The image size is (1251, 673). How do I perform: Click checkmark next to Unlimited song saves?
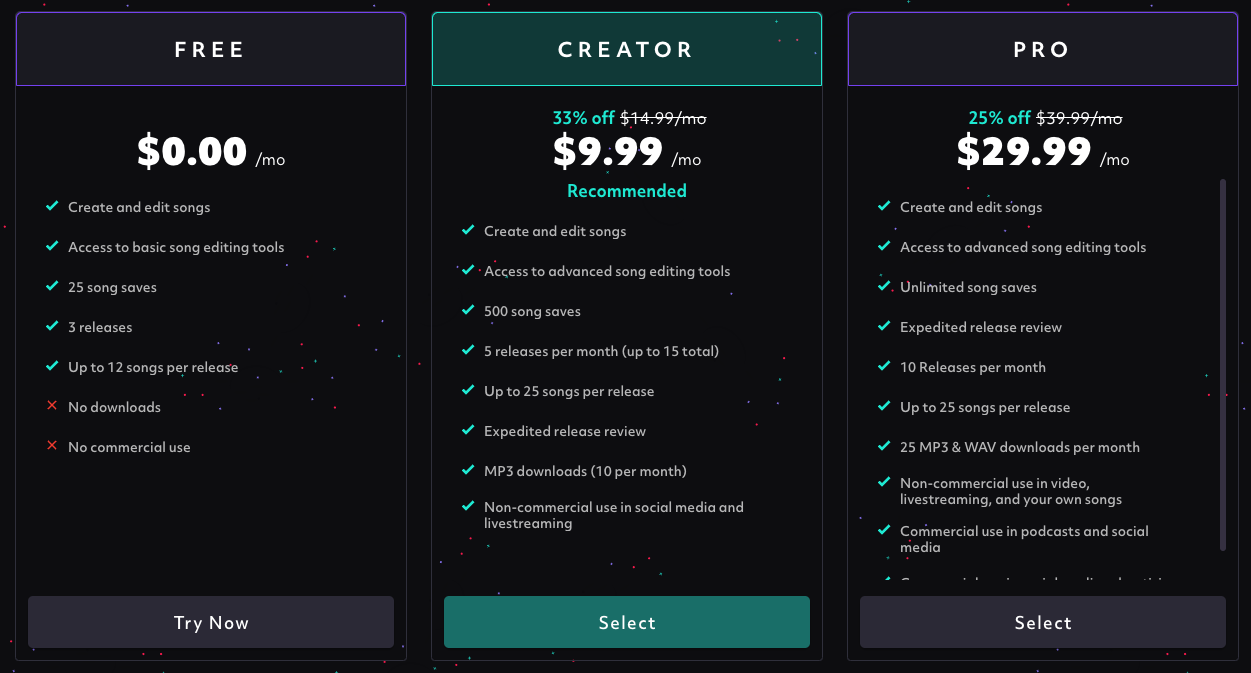(x=884, y=286)
